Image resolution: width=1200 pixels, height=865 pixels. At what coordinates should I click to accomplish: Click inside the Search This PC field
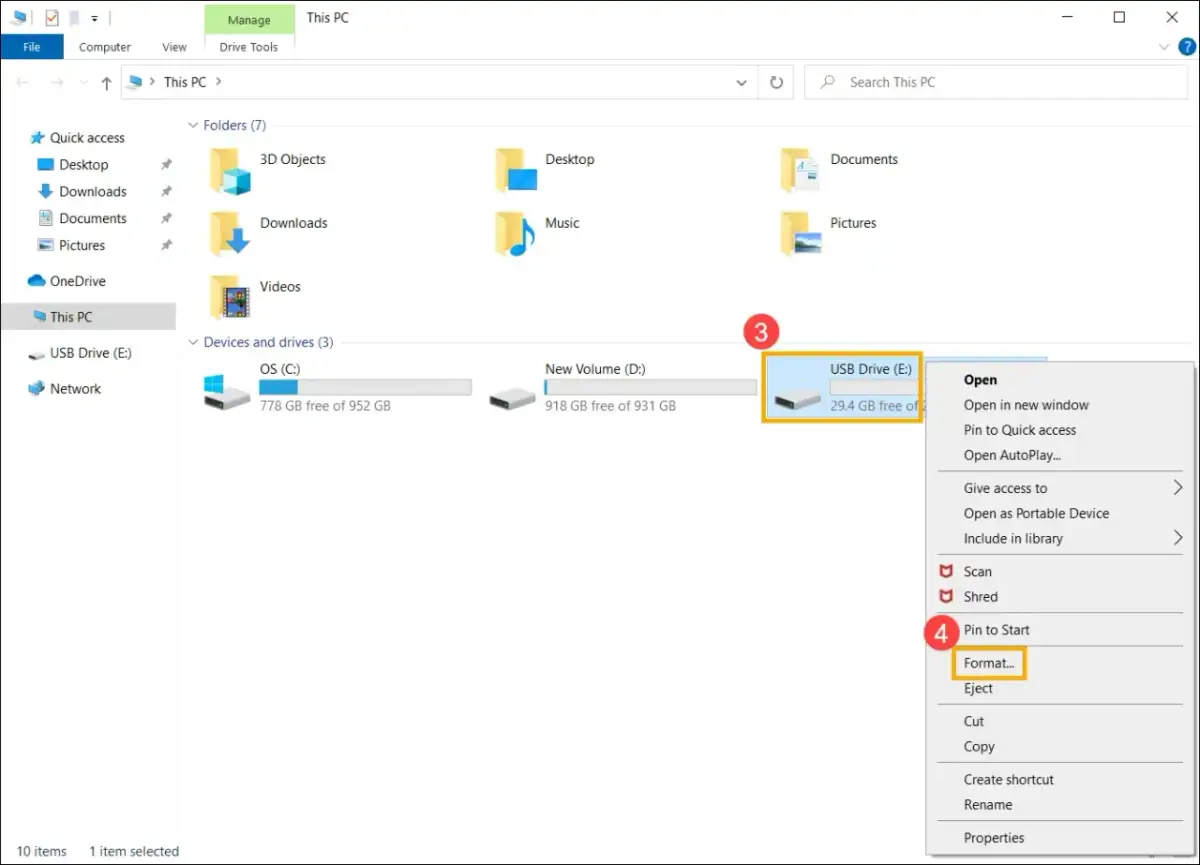click(950, 82)
